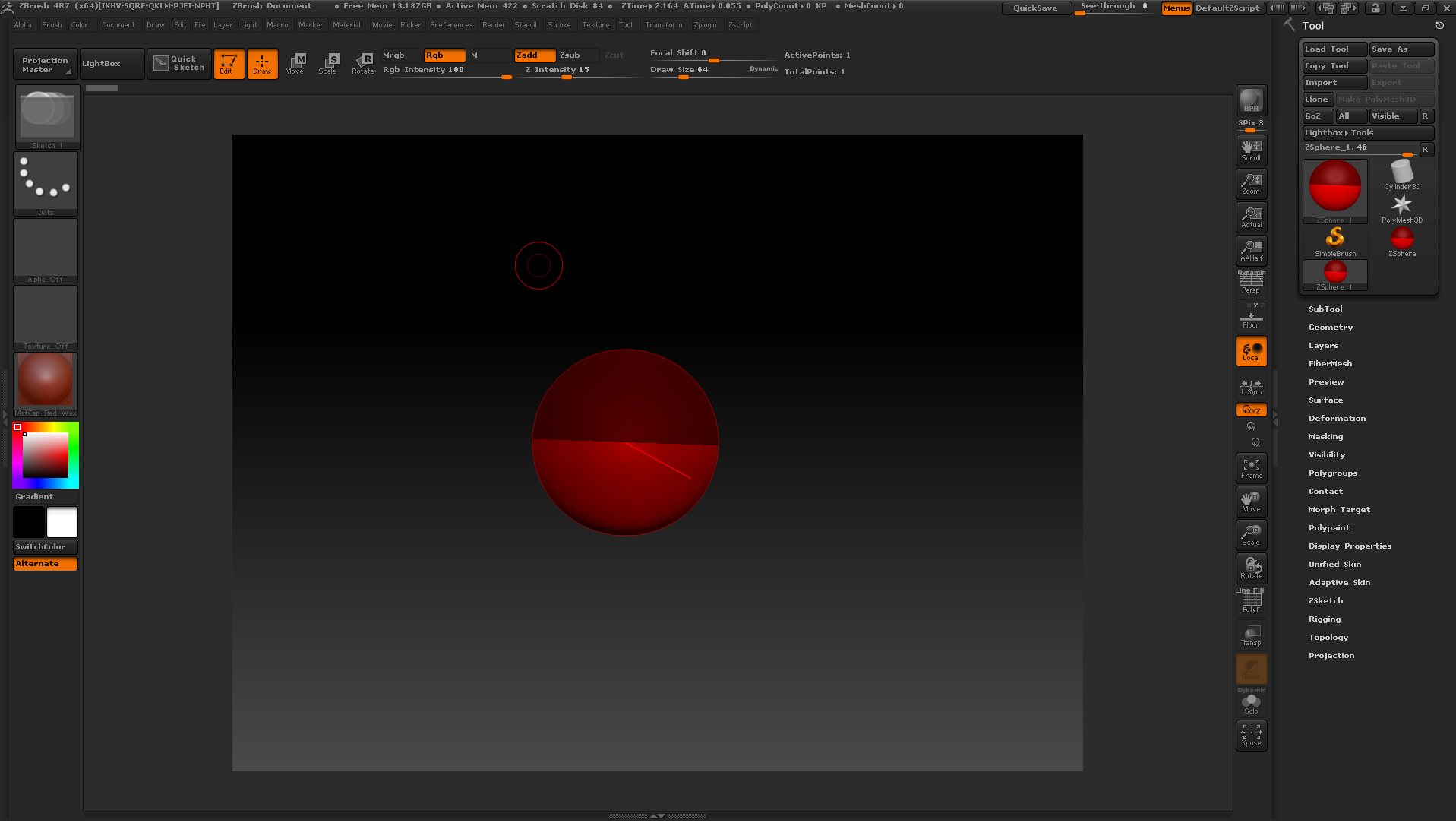Open the Zplugin menu
Viewport: 1456px width, 823px height.
(705, 25)
